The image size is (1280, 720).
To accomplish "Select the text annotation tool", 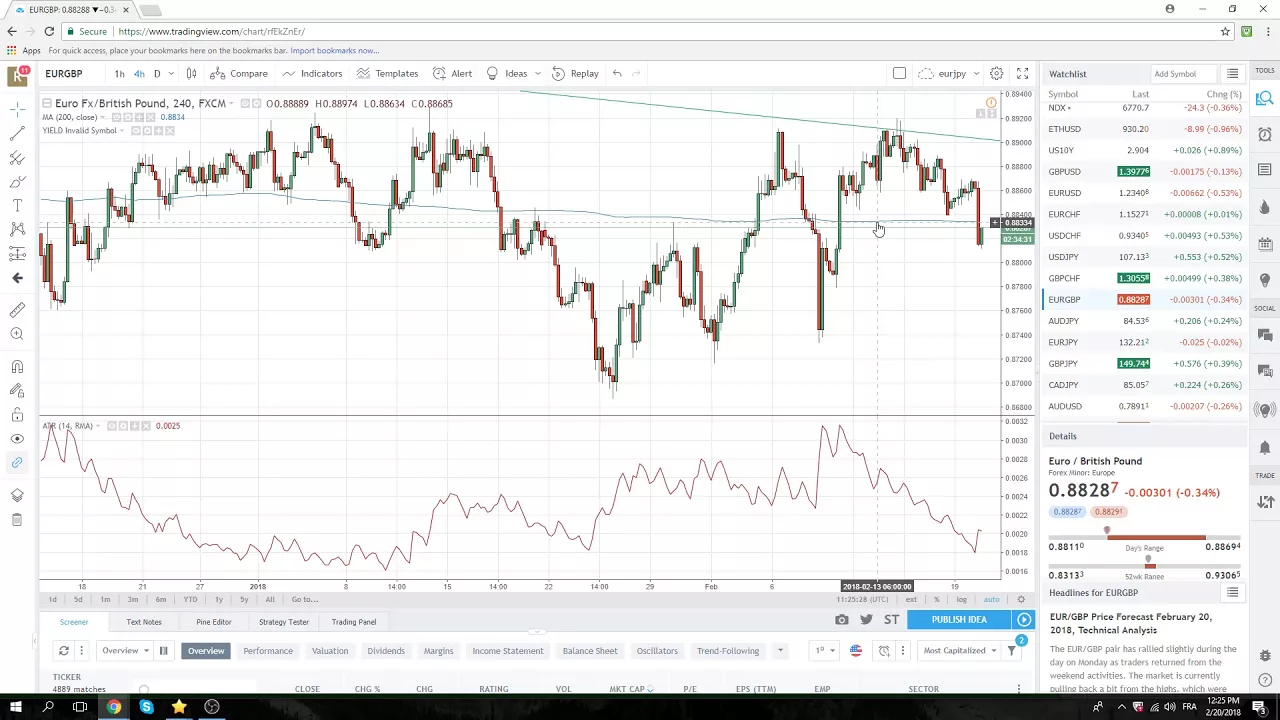I will click(x=17, y=205).
